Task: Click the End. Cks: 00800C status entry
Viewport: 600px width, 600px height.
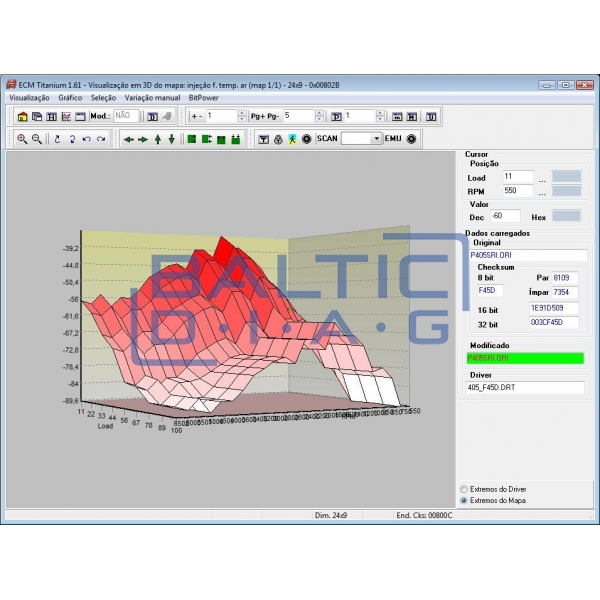Action: 424,515
